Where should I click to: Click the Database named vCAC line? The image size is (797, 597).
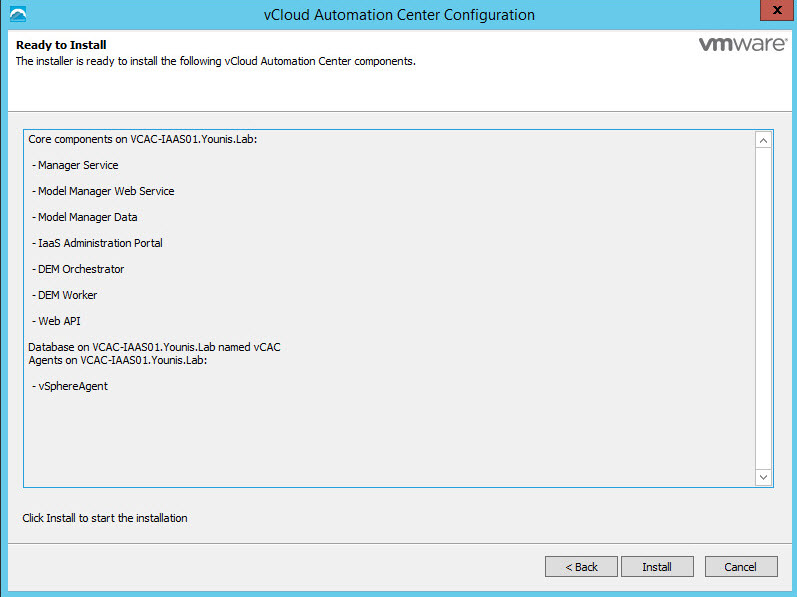(x=154, y=347)
